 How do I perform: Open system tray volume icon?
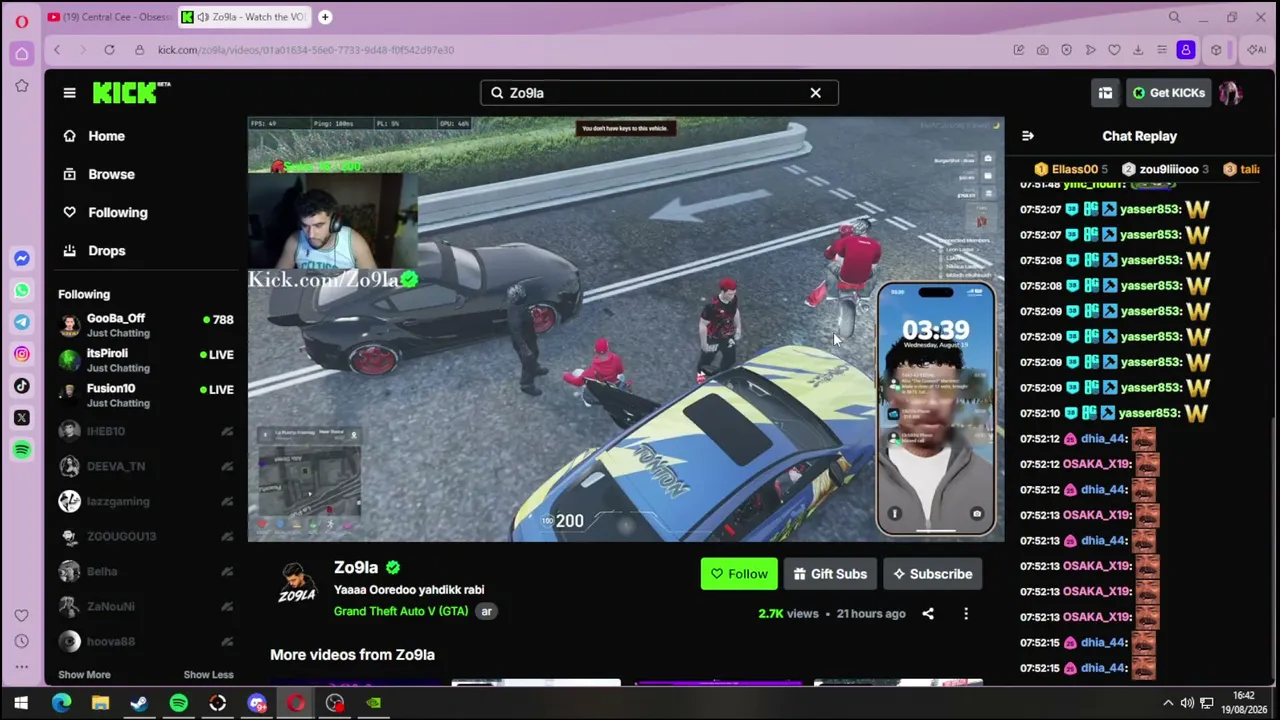1187,703
